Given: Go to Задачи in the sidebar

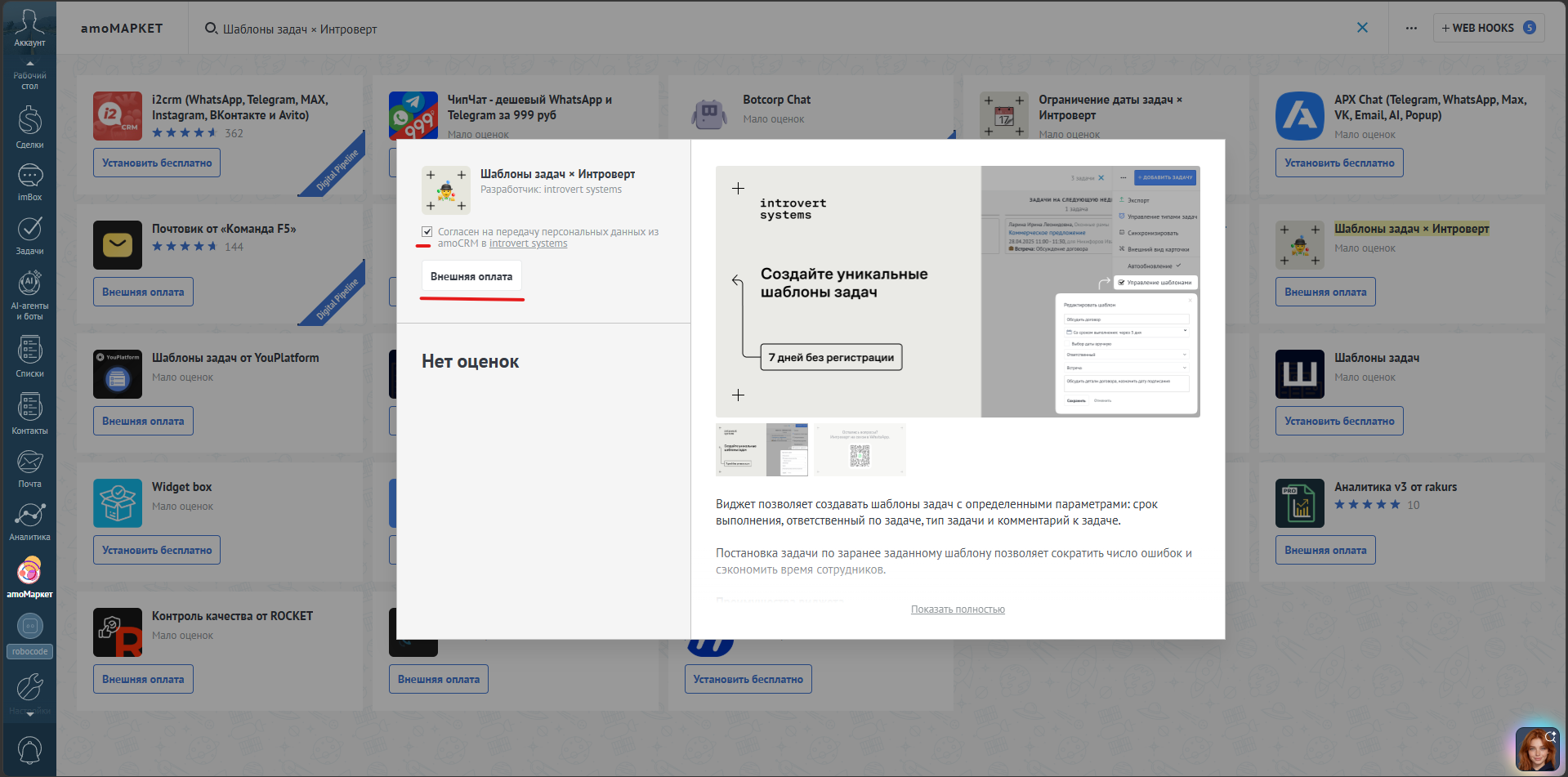Looking at the screenshot, I should [x=29, y=236].
